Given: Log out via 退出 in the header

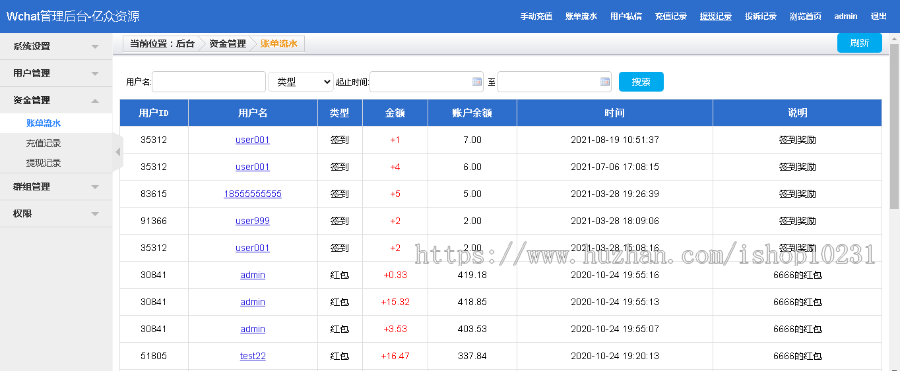Looking at the screenshot, I should click(878, 17).
